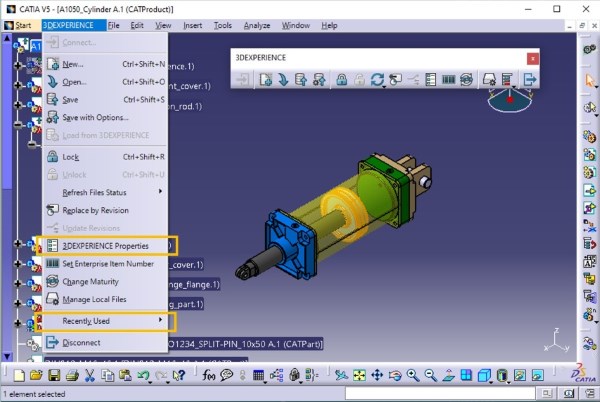
Task: Click the Print icon in bottom toolbar
Action: tap(72, 375)
